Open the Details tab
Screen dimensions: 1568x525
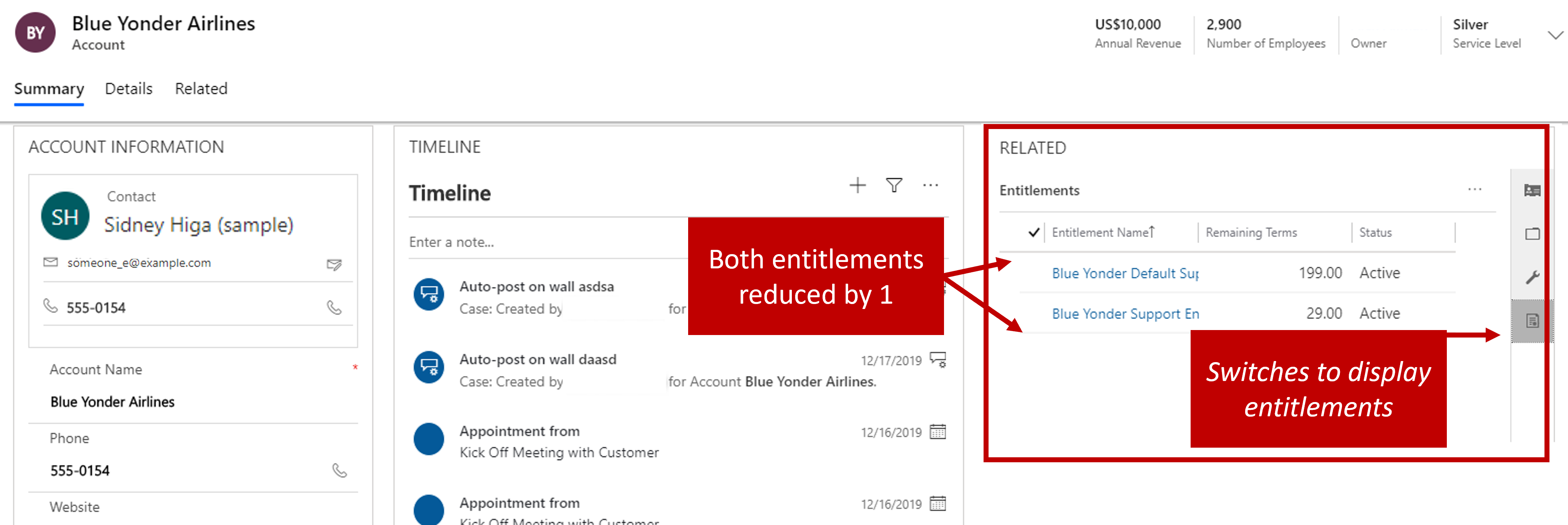(128, 89)
